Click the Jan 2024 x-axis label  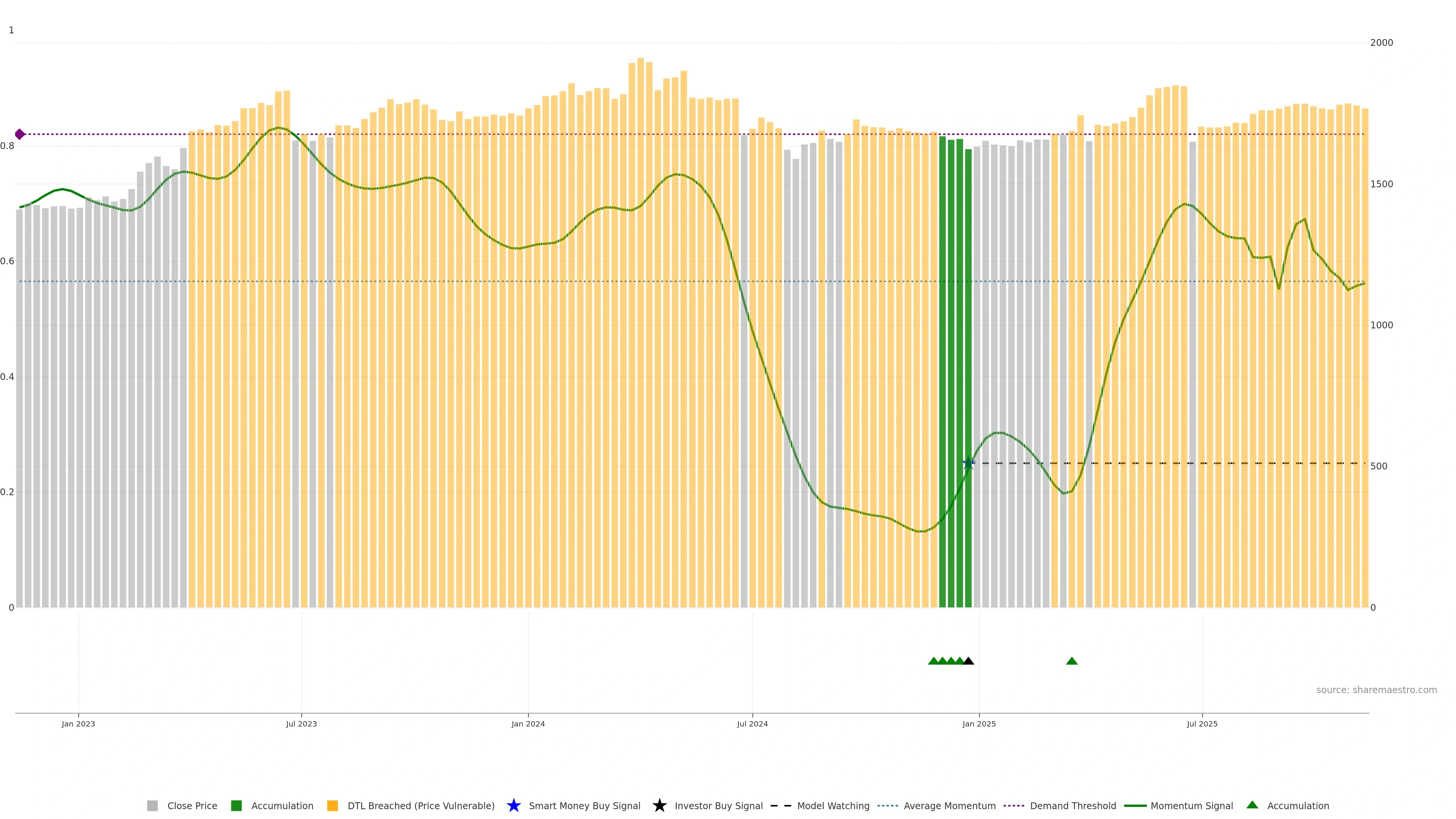528,724
